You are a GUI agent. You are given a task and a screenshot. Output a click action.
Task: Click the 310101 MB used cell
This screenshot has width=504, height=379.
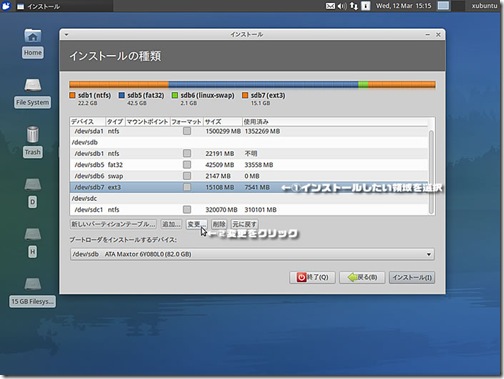260,210
